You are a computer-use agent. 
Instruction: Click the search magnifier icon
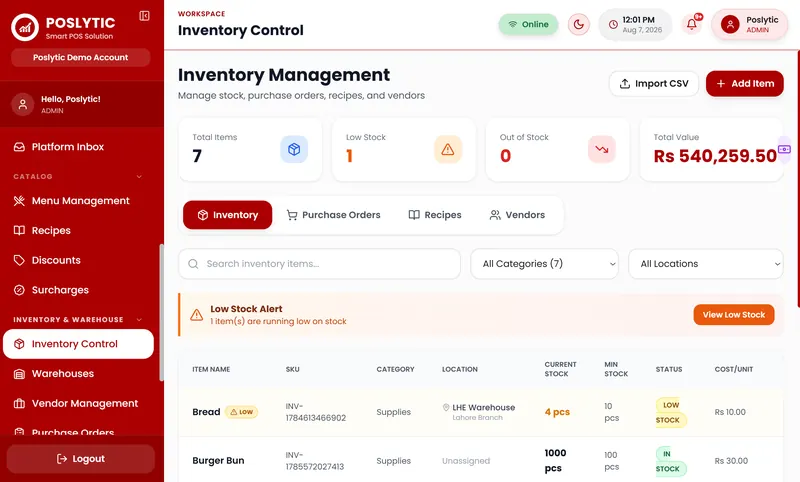point(193,264)
